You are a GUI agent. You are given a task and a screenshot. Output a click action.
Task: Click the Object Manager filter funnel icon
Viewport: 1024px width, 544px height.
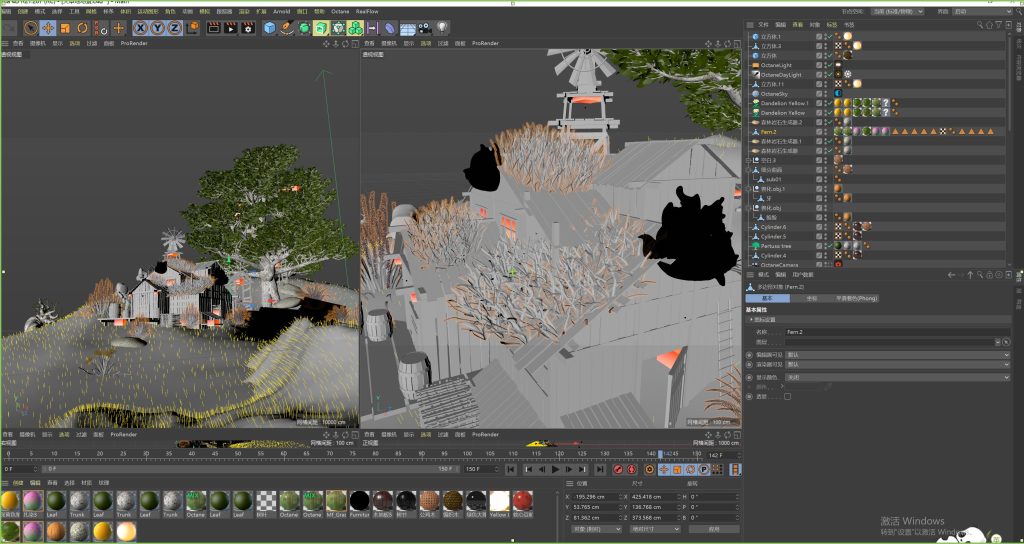pyautogui.click(x=999, y=24)
